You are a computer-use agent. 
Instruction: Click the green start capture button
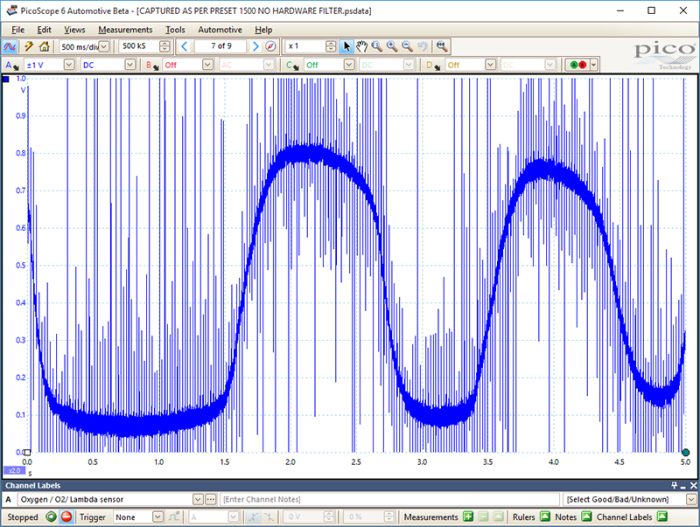(51, 517)
